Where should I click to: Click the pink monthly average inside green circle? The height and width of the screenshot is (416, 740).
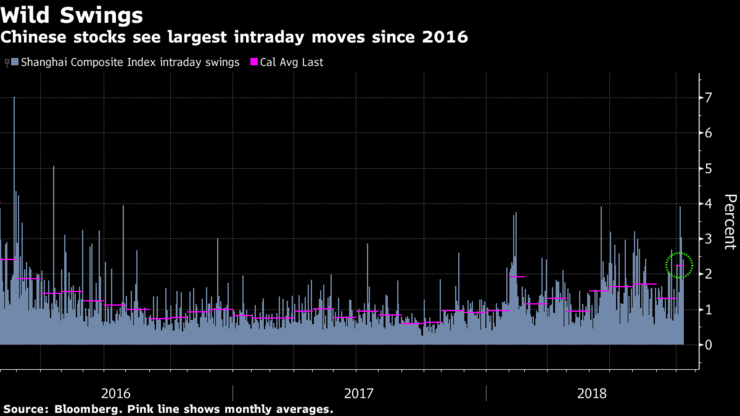[x=680, y=266]
